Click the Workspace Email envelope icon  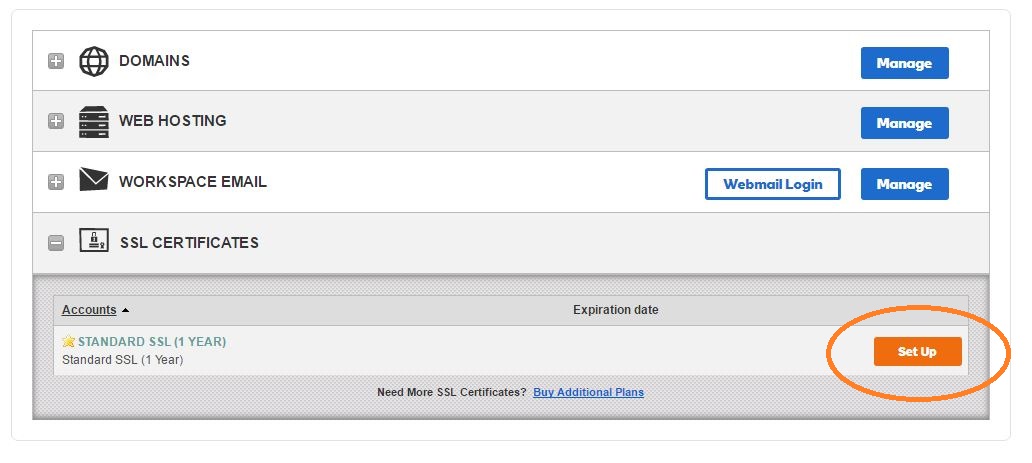tap(94, 181)
